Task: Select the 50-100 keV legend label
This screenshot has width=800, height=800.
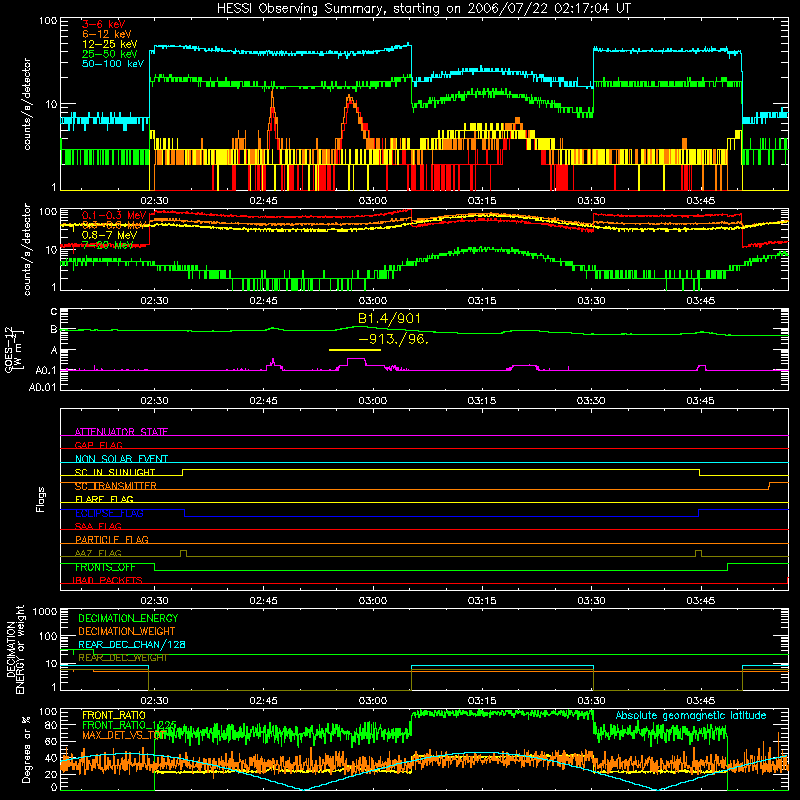Action: [x=113, y=64]
